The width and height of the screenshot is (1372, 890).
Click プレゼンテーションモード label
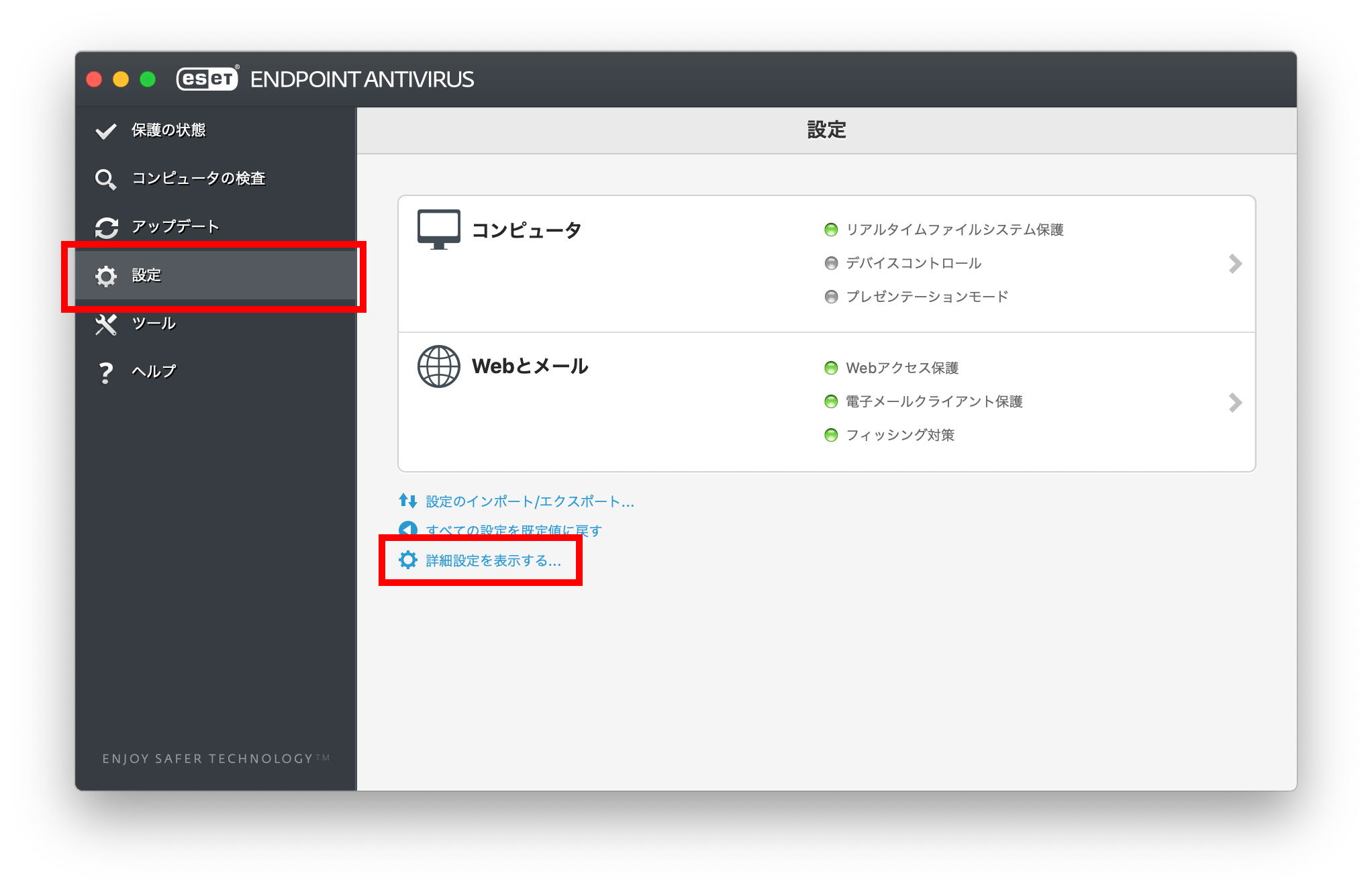point(927,297)
